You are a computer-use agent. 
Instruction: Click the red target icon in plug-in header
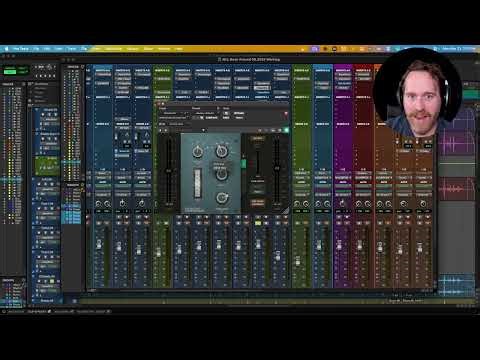(286, 114)
